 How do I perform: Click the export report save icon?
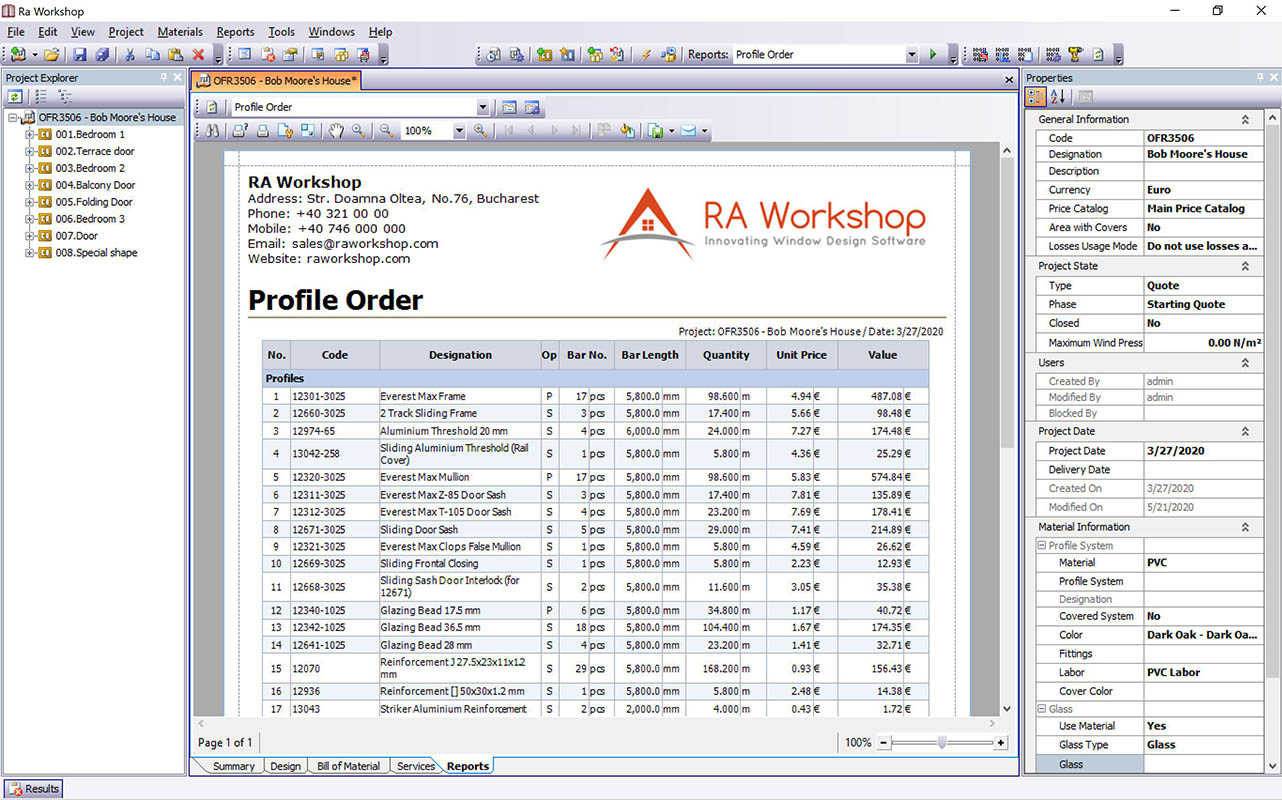pos(655,130)
